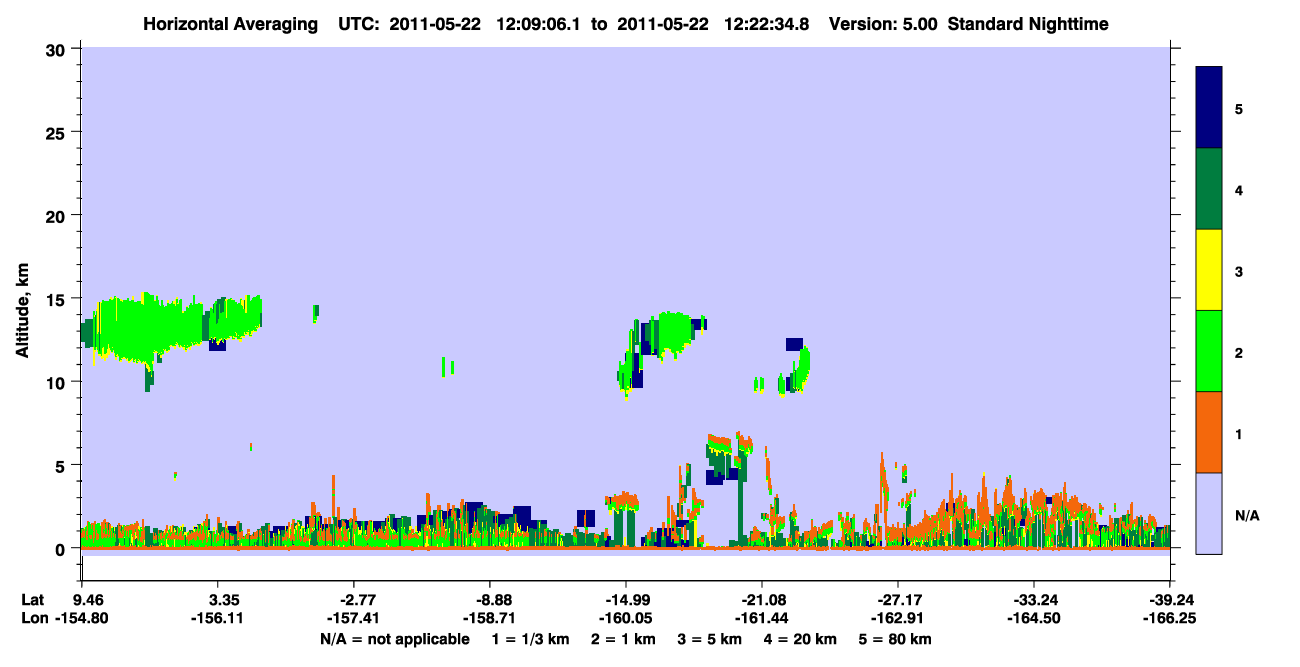Viewport: 1300px width, 667px height.
Task: Click latitude value -8.88
Action: (494, 600)
